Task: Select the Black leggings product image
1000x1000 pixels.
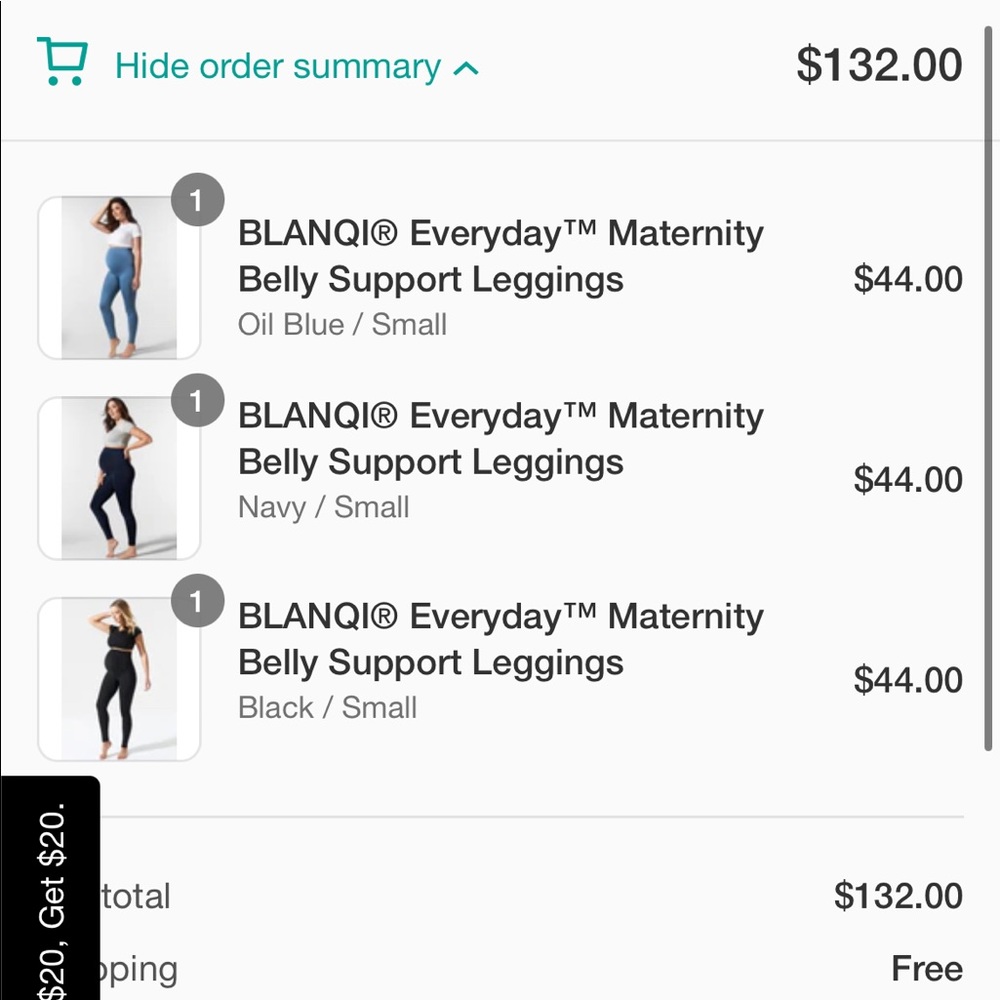Action: (x=118, y=678)
